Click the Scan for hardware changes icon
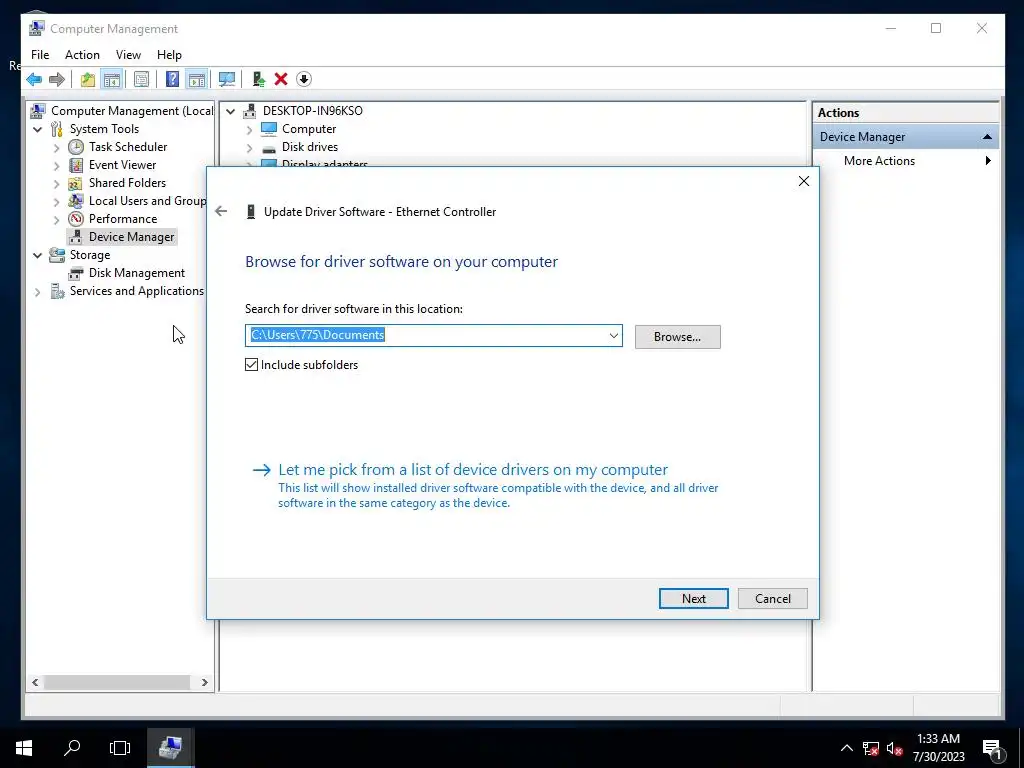This screenshot has height=768, width=1024. 227,80
